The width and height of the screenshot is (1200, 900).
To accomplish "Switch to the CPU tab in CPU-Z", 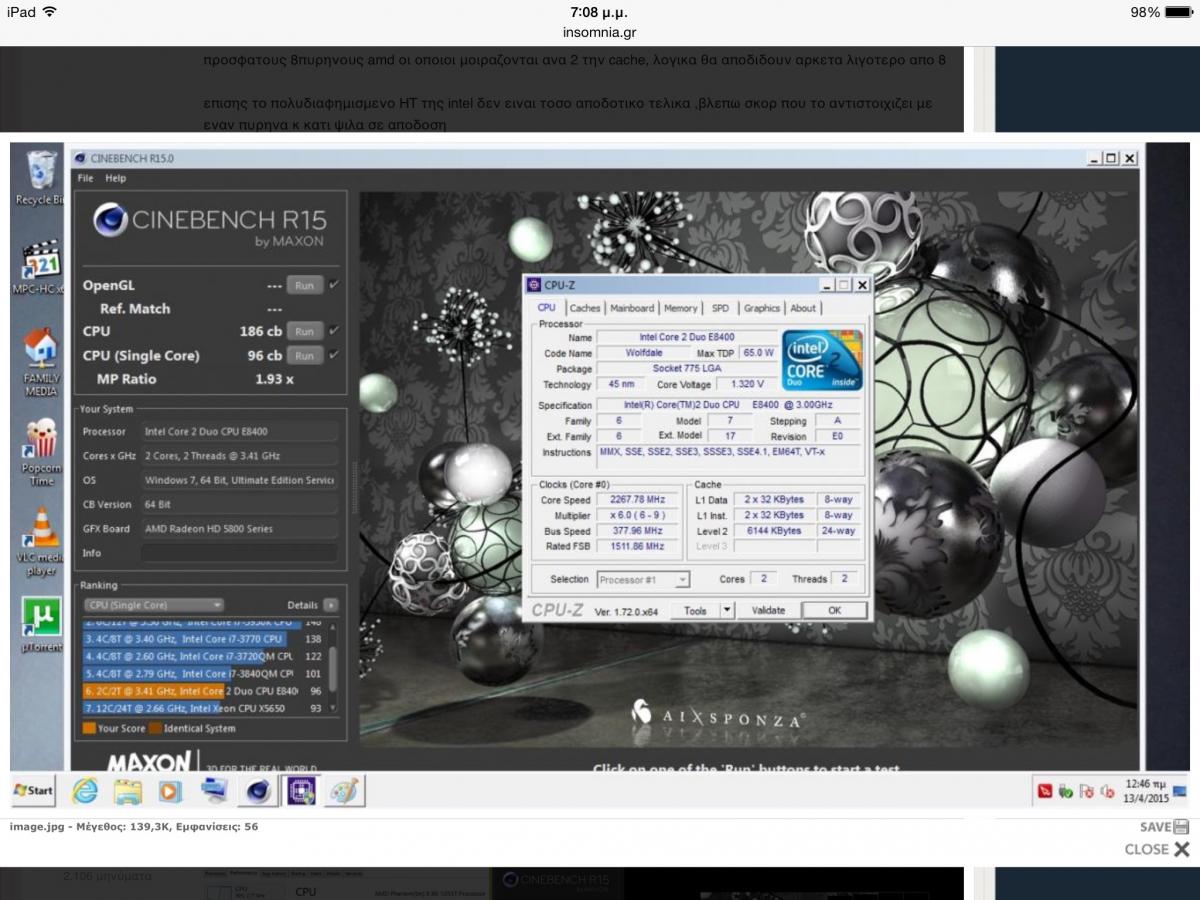I will (547, 308).
